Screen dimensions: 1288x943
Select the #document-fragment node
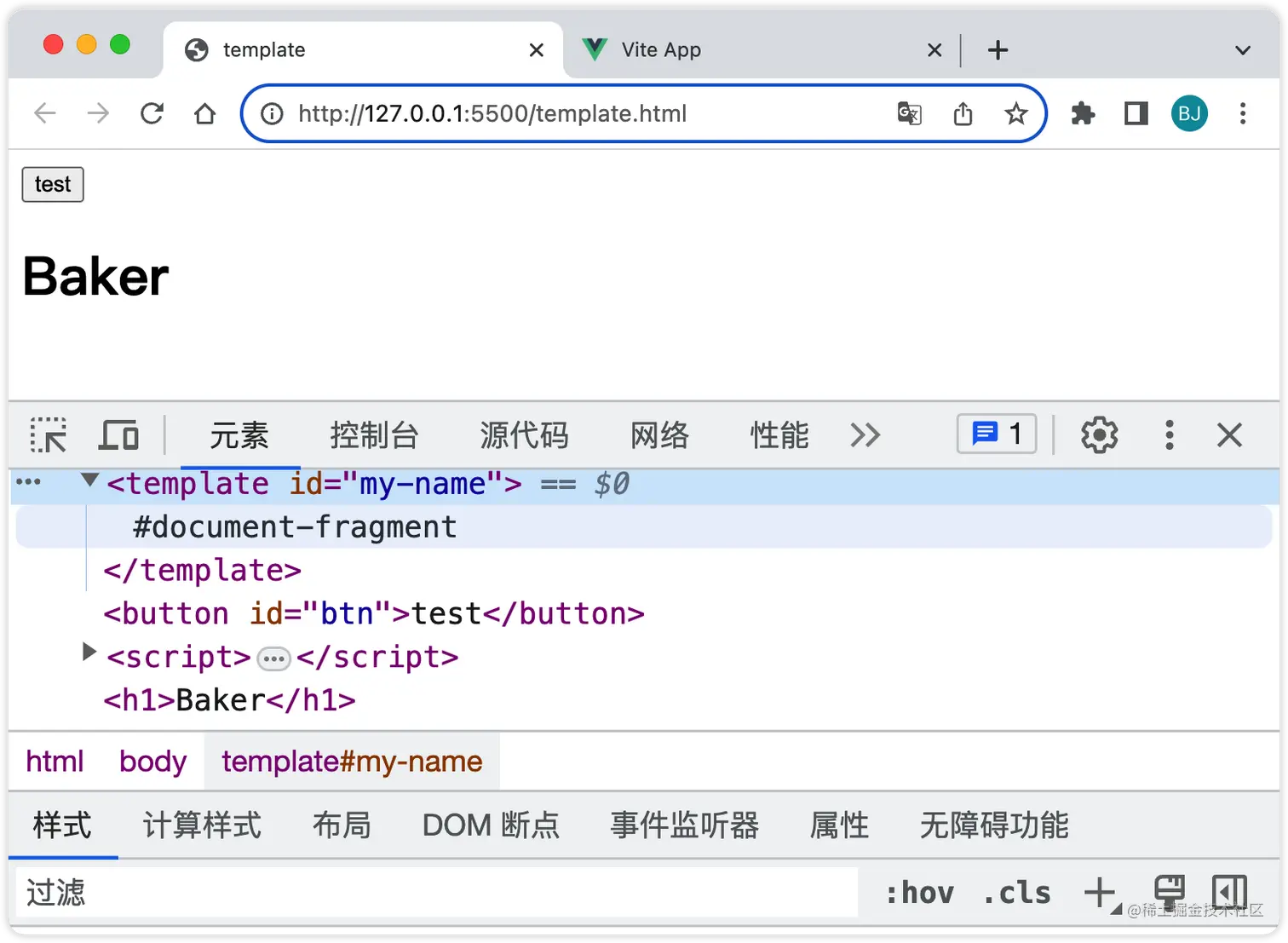click(644, 527)
